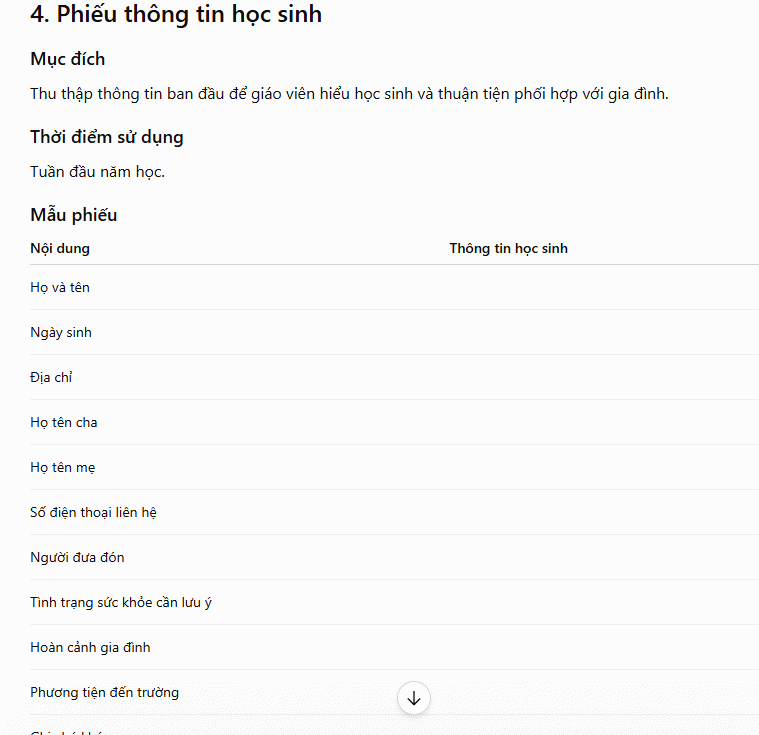
Task: Select the 'Họ tên mẹ' table row
Action: 395,468
